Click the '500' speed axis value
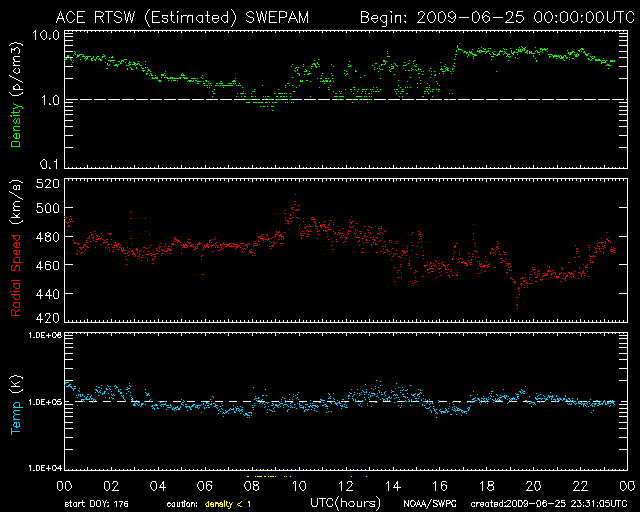 (47, 208)
